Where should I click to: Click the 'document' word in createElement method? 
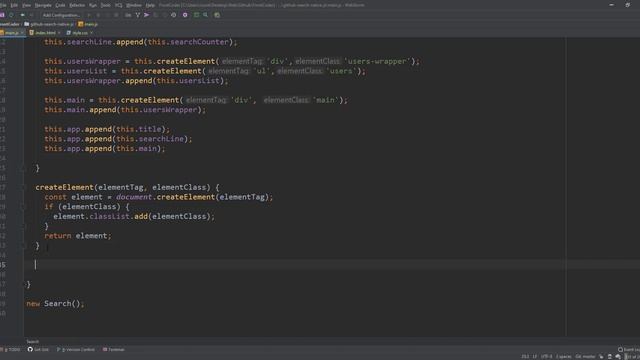(134, 197)
